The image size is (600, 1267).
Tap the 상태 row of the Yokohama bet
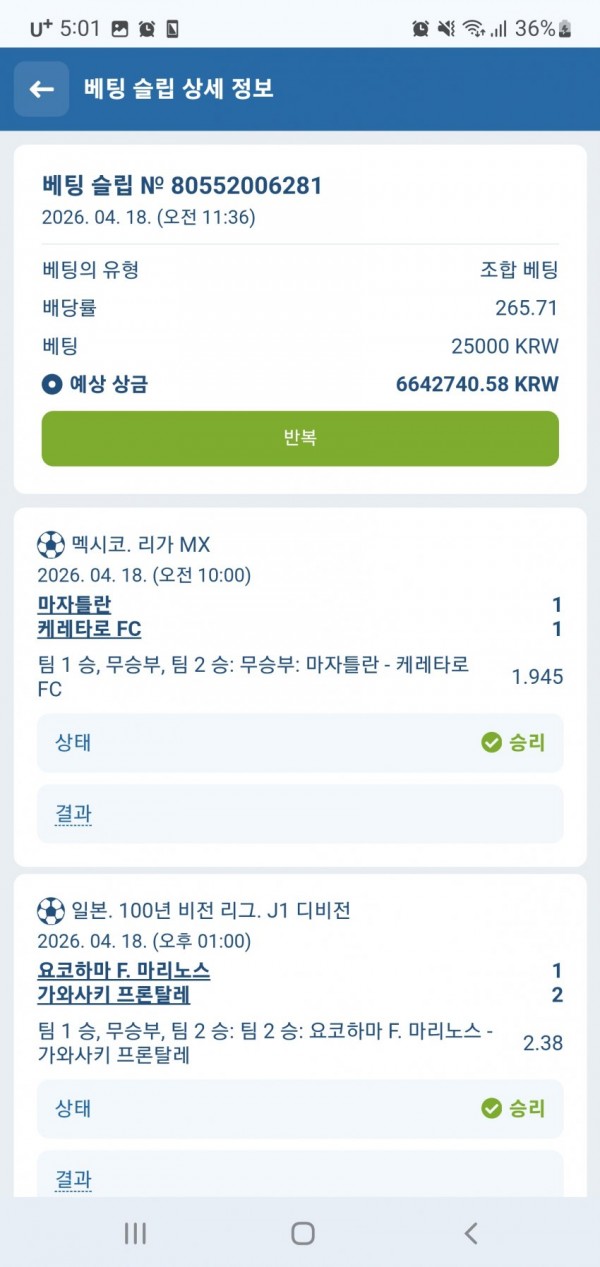coord(300,1108)
